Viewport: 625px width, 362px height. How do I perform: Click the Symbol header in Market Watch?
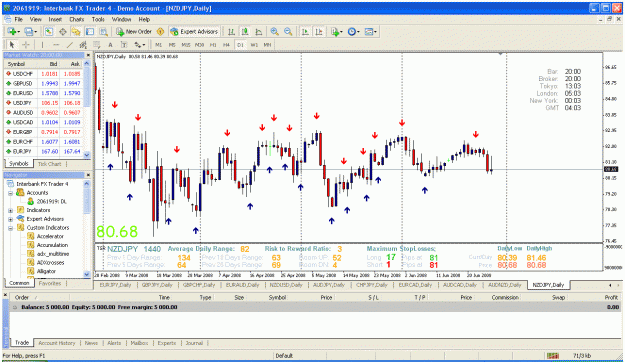coord(16,64)
